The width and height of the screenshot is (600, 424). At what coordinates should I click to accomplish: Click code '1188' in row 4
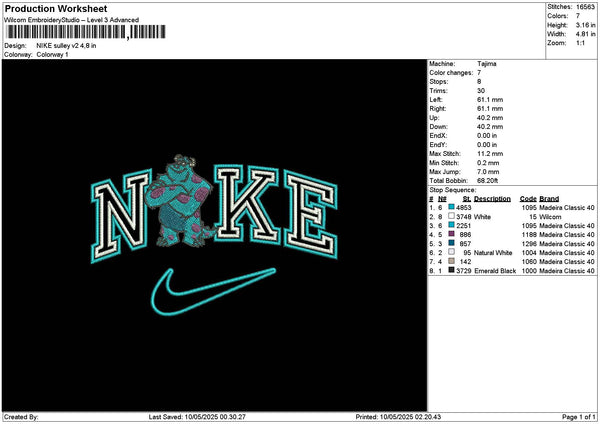[x=529, y=235]
